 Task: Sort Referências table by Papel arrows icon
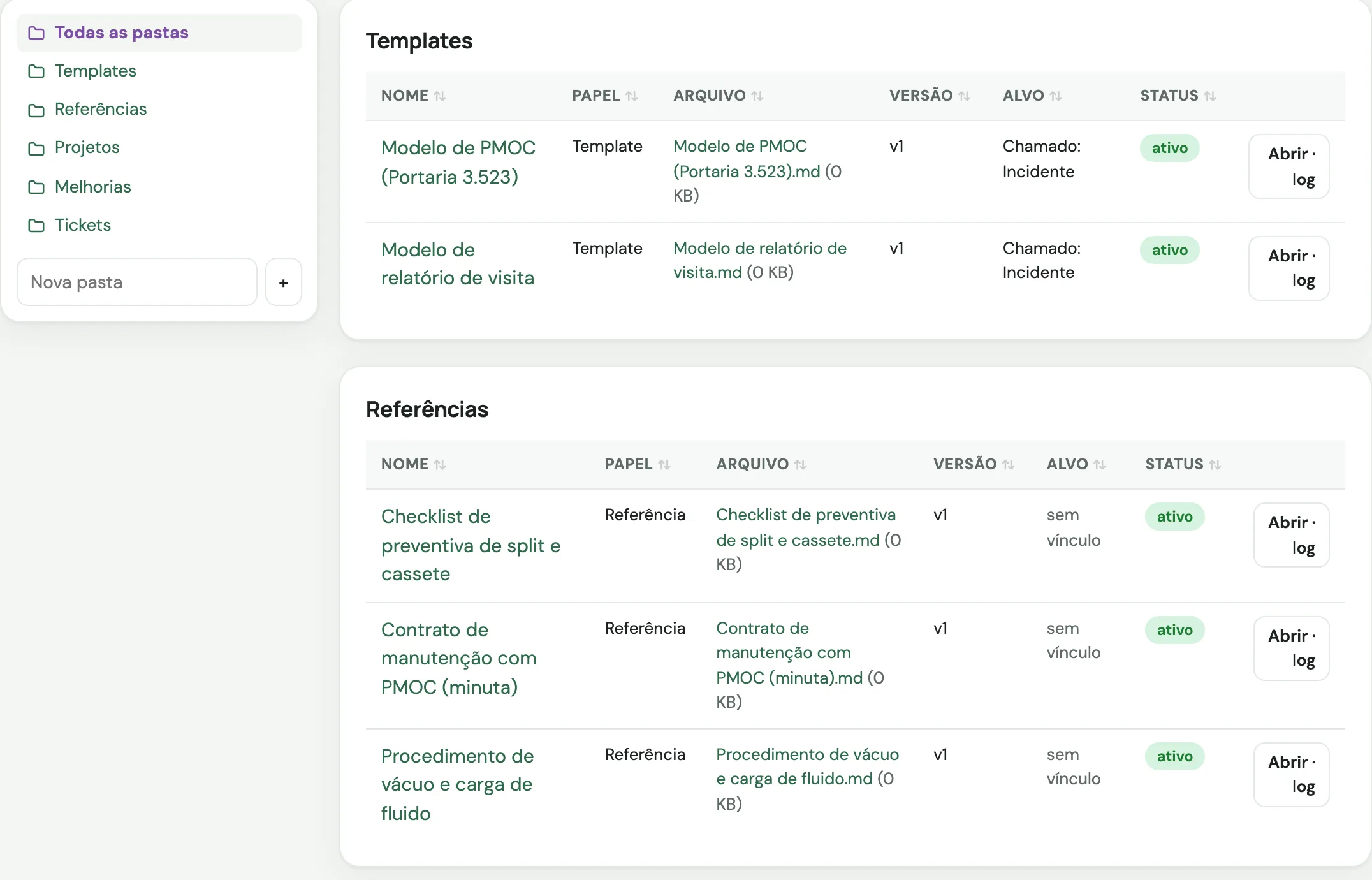[x=664, y=465]
